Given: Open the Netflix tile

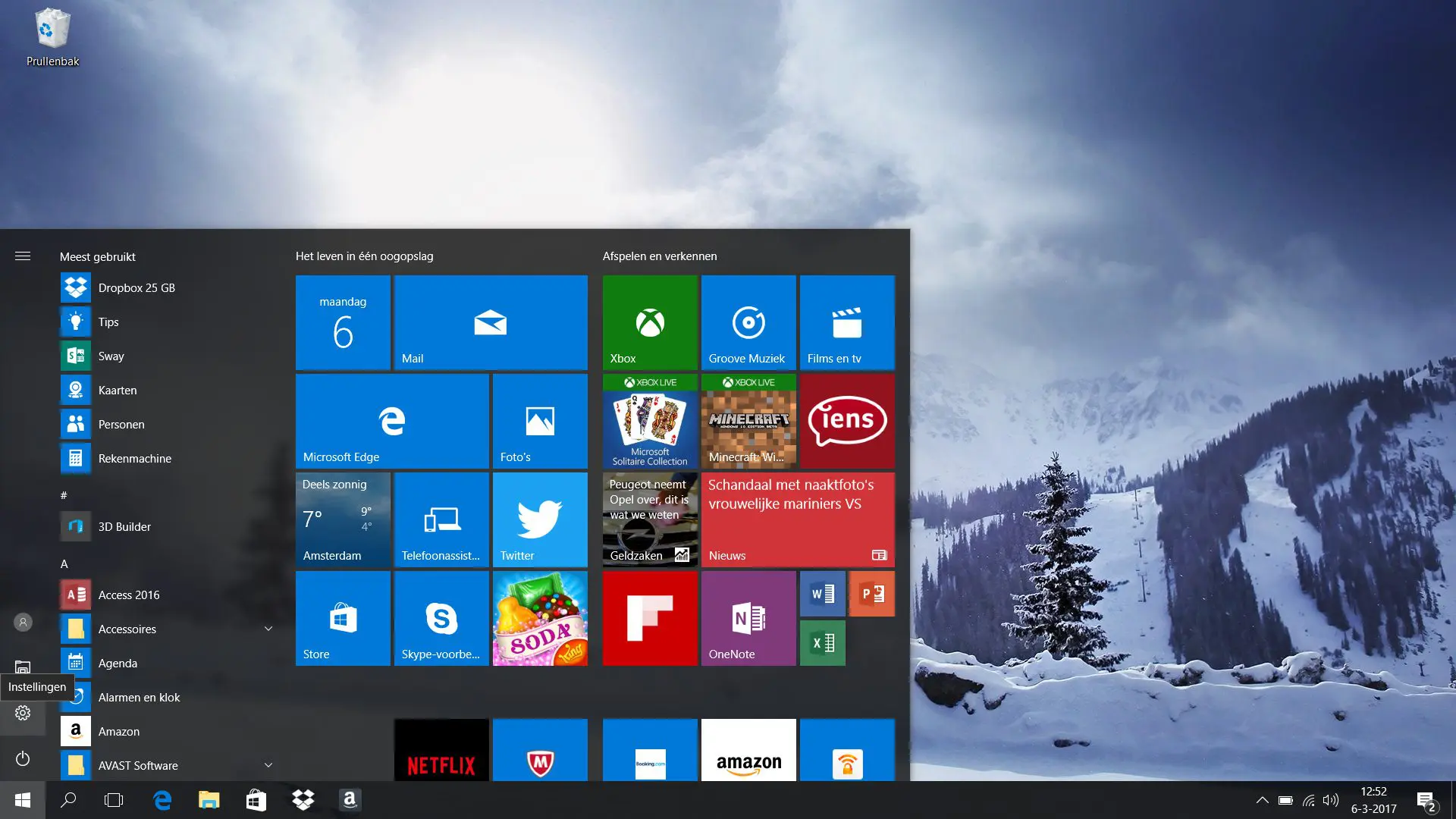Looking at the screenshot, I should [441, 750].
